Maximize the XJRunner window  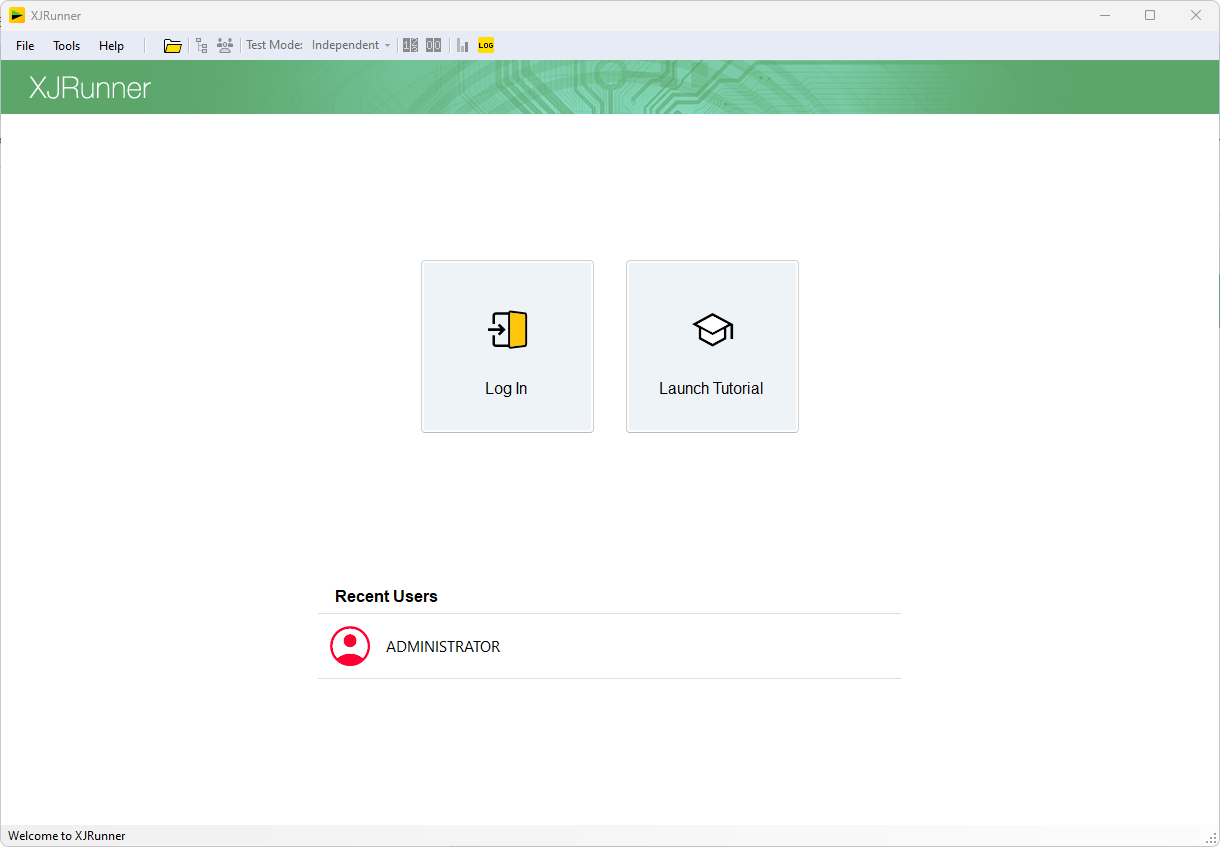coord(1150,15)
